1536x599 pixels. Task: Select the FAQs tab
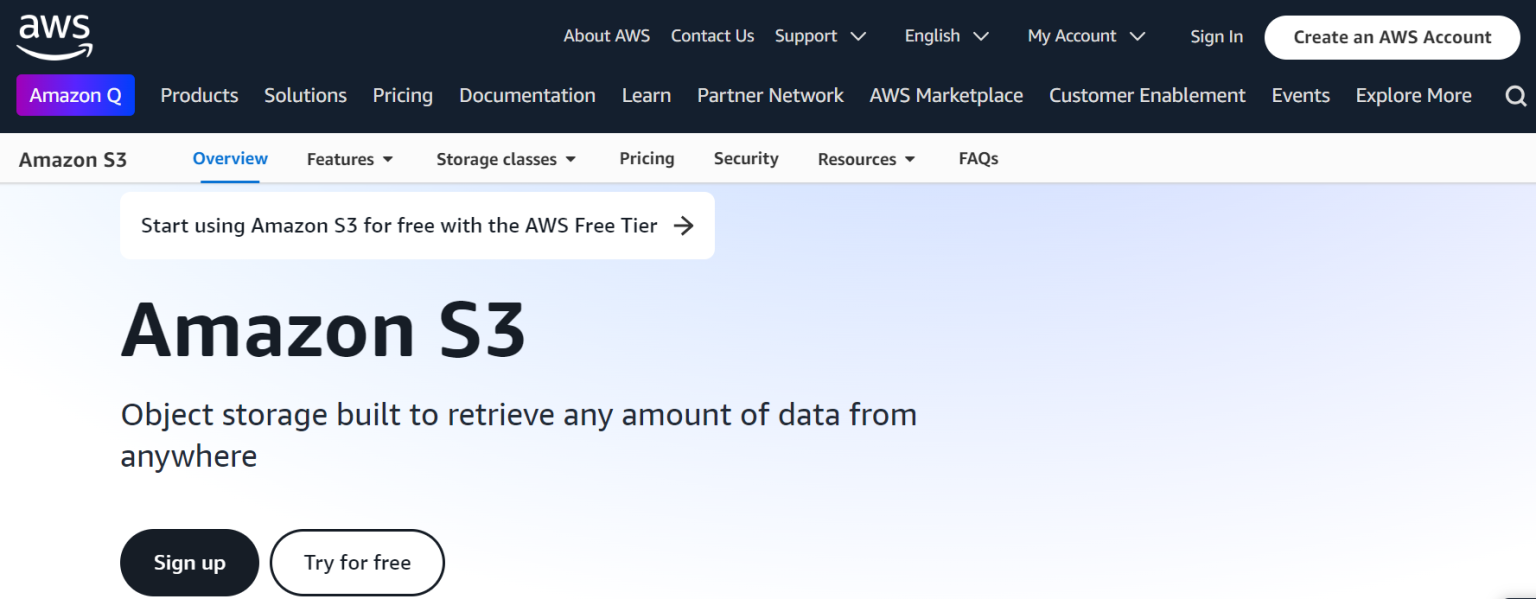(978, 158)
